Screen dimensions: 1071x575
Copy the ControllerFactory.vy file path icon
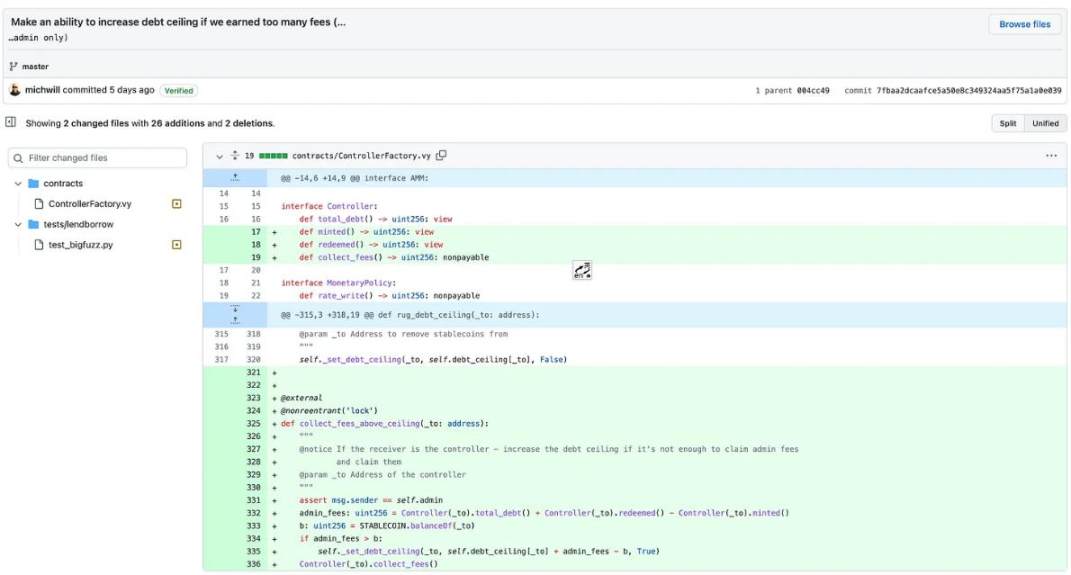[441, 156]
